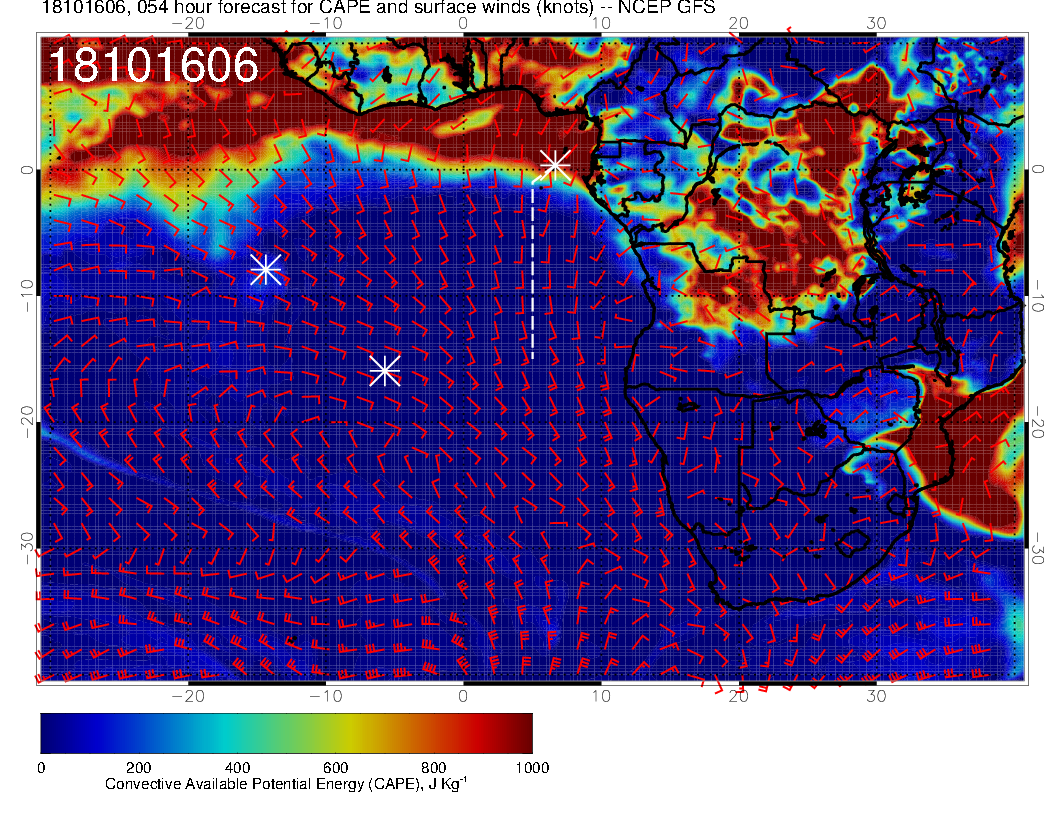Click the 0 latitude label on the right axis
The image size is (1056, 816).
pos(1038,169)
